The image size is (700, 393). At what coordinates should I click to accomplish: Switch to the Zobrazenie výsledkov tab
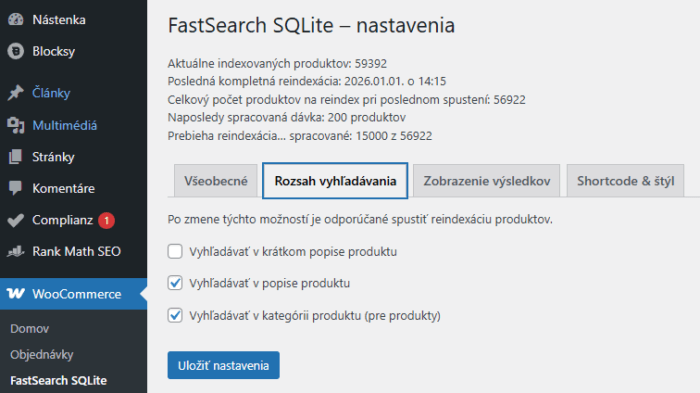(487, 181)
